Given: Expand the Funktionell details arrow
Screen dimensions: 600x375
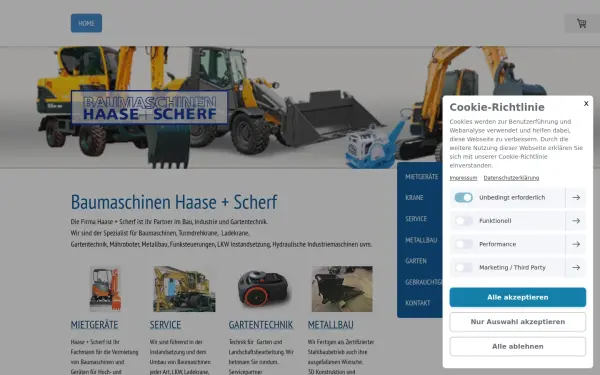Looking at the screenshot, I should 576,221.
